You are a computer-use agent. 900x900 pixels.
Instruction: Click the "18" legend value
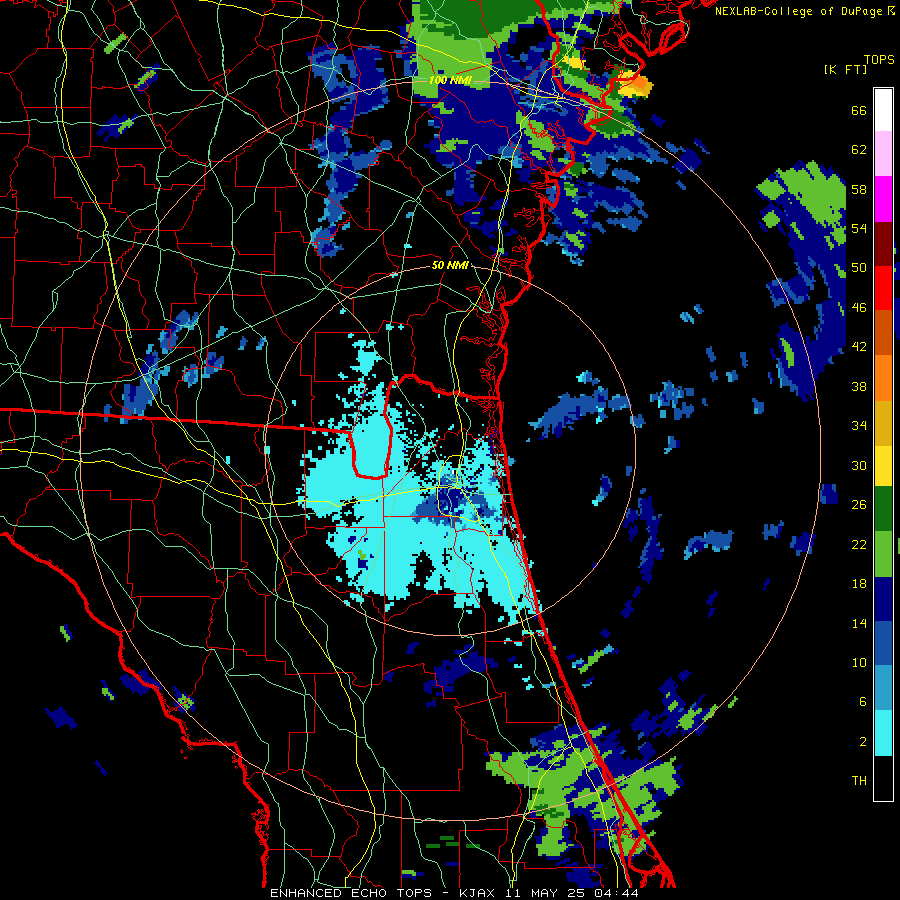[859, 584]
